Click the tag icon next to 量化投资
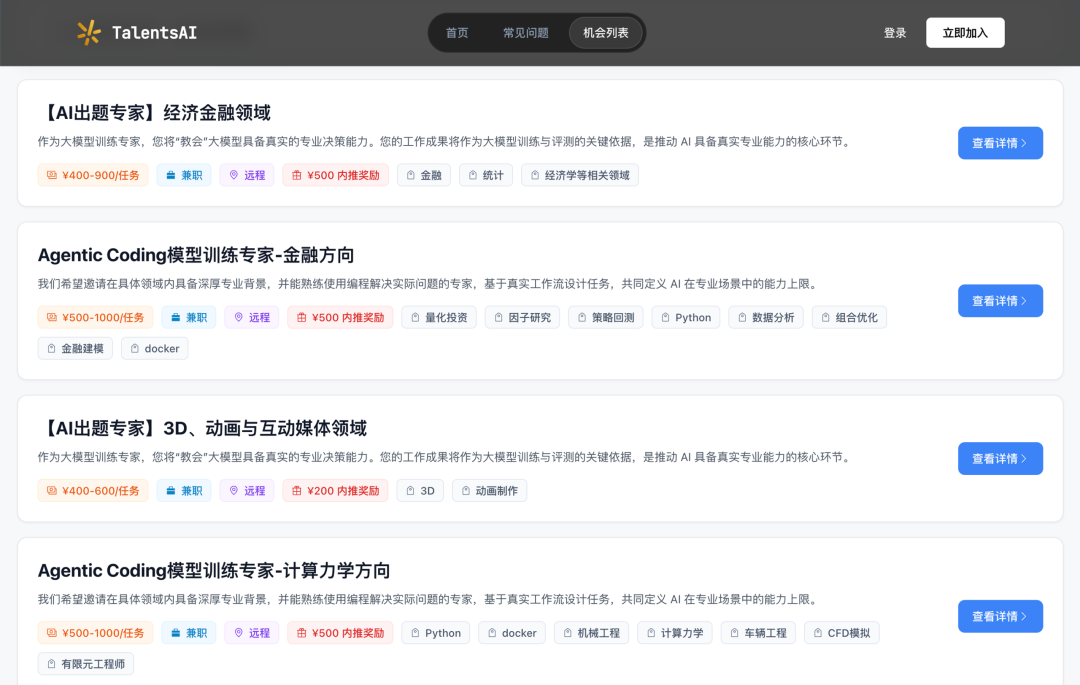The image size is (1080, 685). point(415,317)
